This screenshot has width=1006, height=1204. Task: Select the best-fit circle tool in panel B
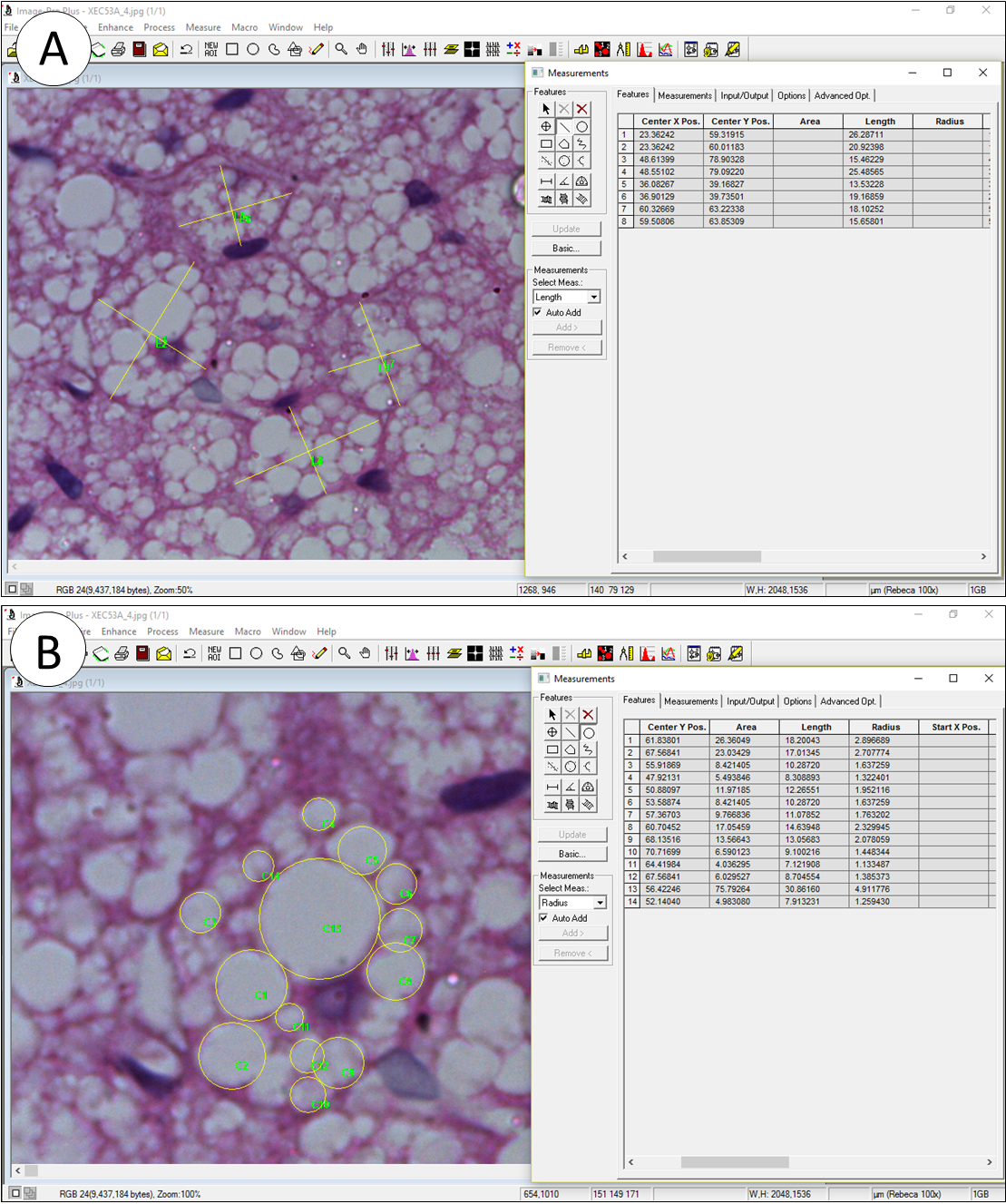pyautogui.click(x=571, y=767)
